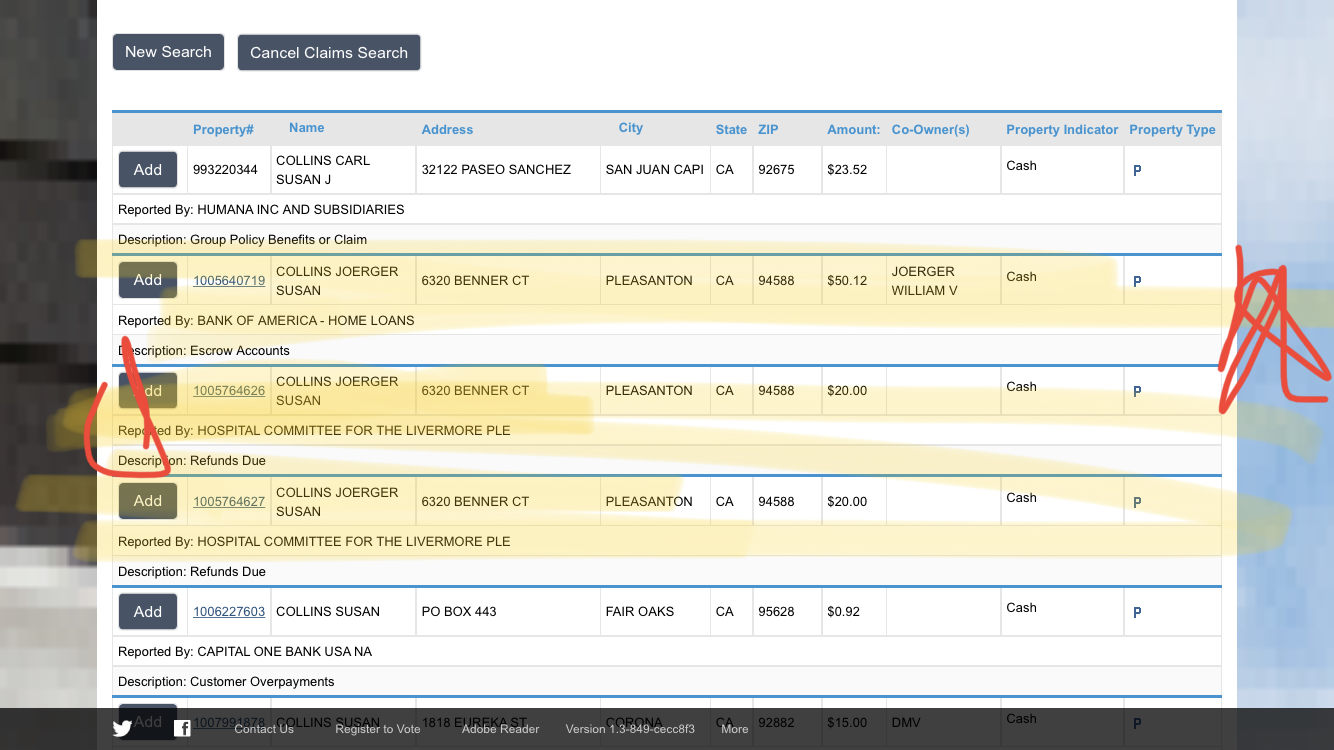The image size is (1334, 750).
Task: Click property type P icon for 1005764626 row
Action: tap(1137, 392)
